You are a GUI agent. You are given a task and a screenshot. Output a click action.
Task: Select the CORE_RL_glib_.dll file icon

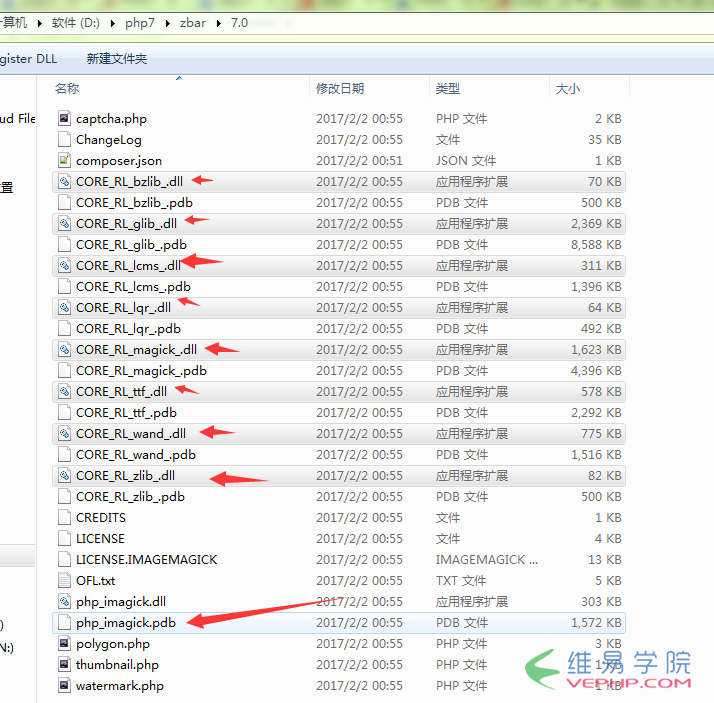[x=65, y=224]
